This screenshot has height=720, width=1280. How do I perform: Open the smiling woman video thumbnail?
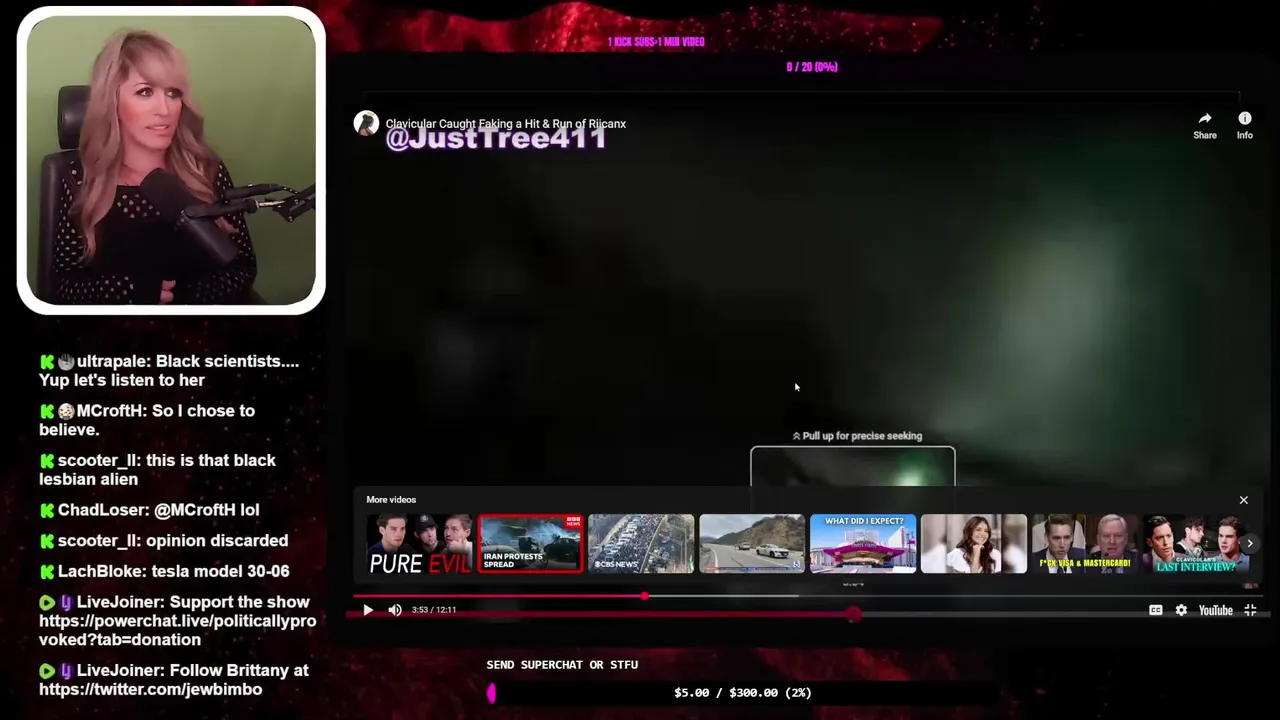tap(974, 544)
